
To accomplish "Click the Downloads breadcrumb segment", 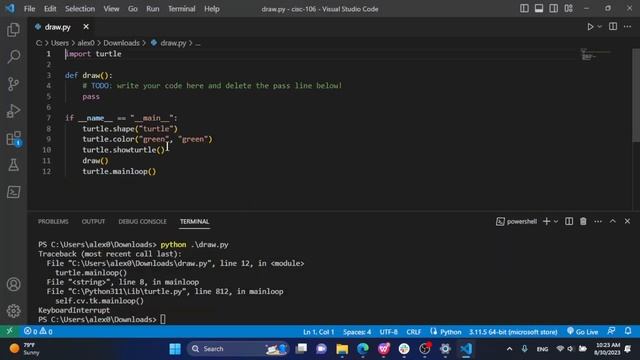I will [121, 43].
